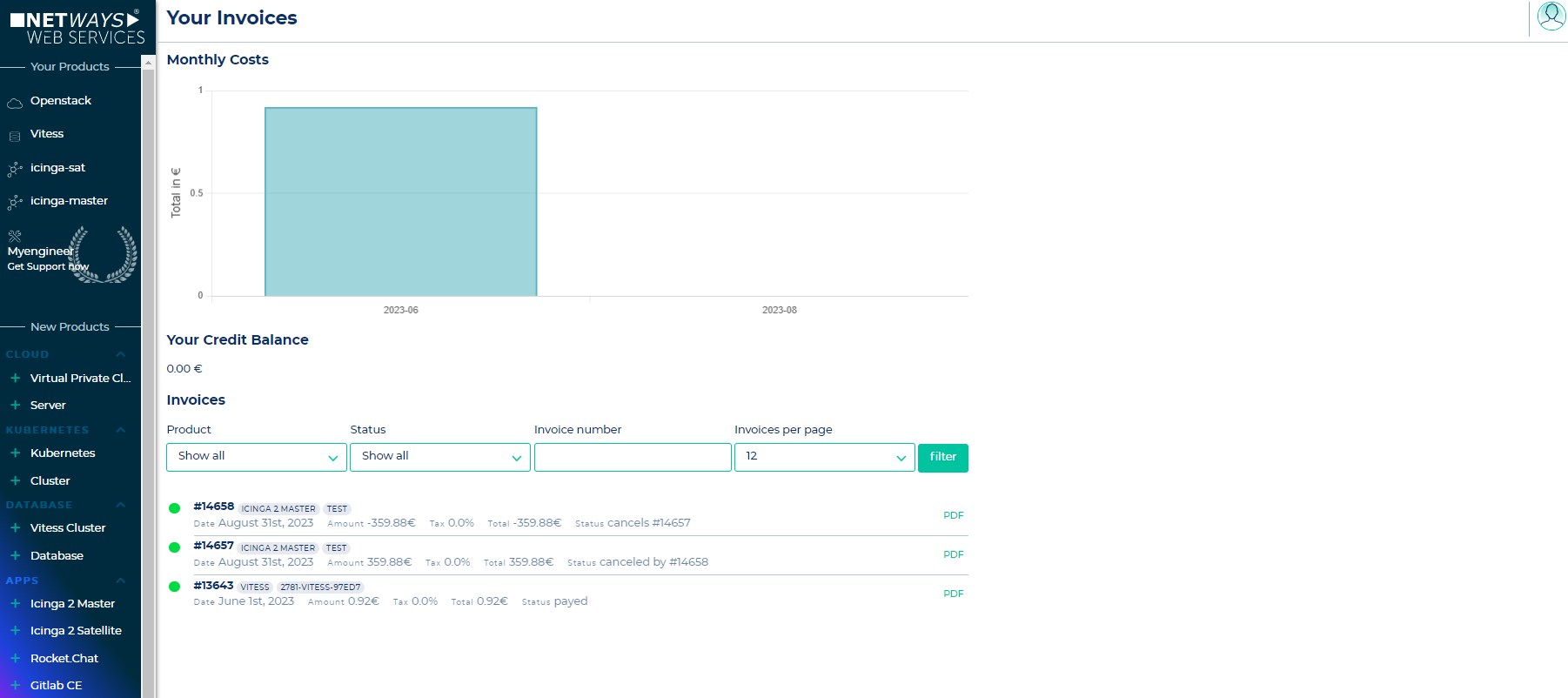Select Cluster under Kubernetes
This screenshot has width=1568, height=698.
pos(50,480)
